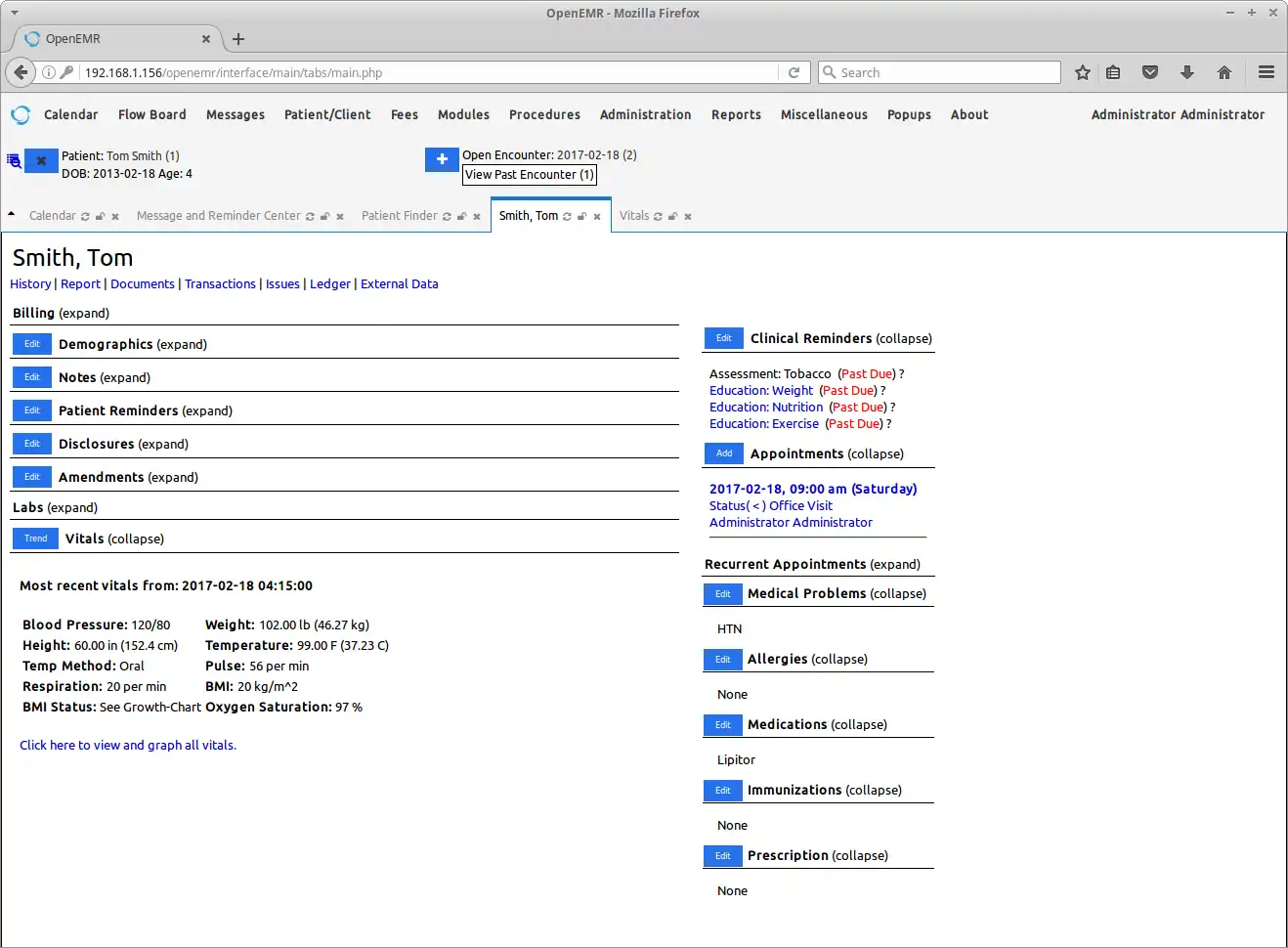1288x948 pixels.
Task: Open the Firefox hamburger menu
Action: 1266,71
